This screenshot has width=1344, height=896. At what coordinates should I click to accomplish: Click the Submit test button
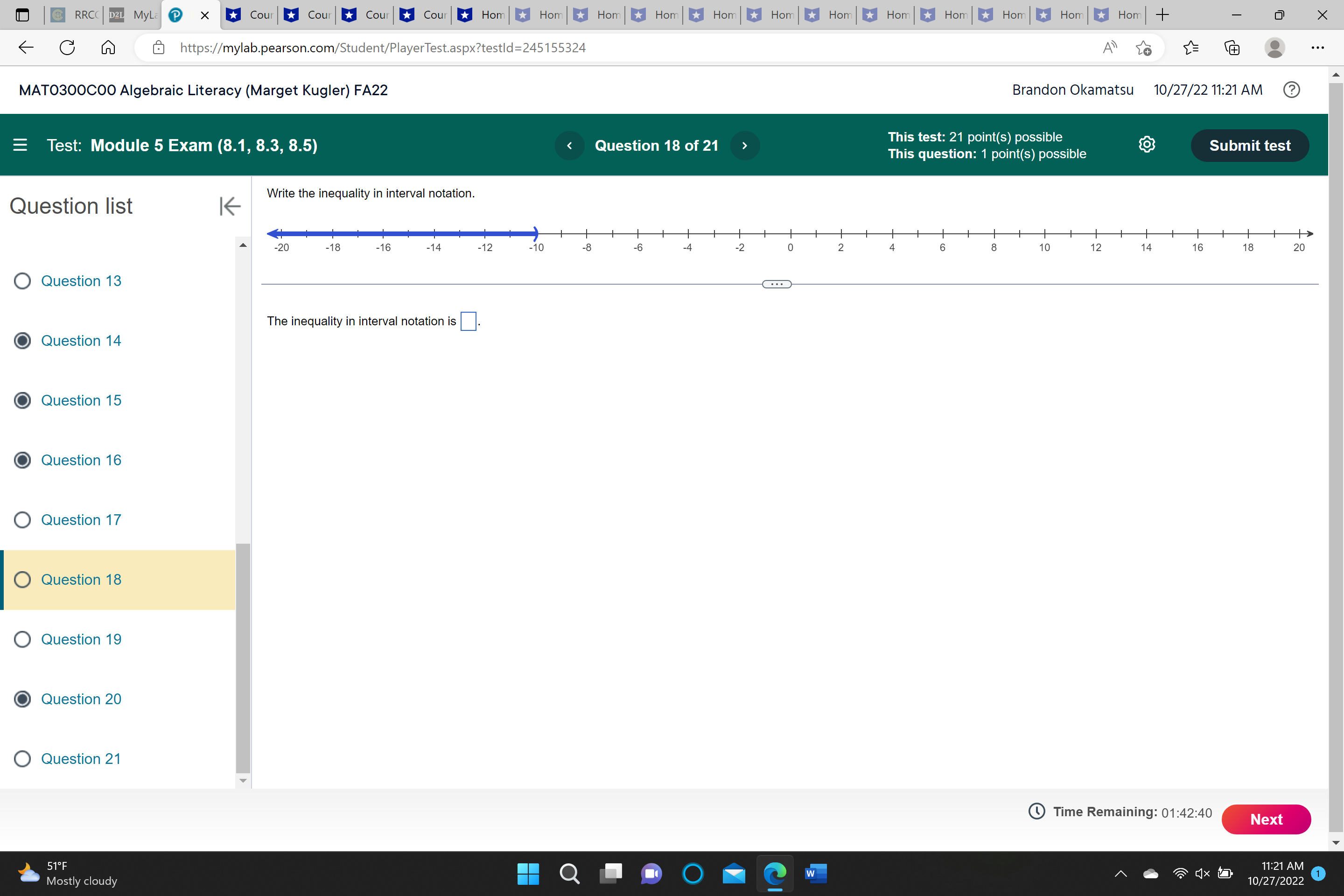pos(1250,145)
